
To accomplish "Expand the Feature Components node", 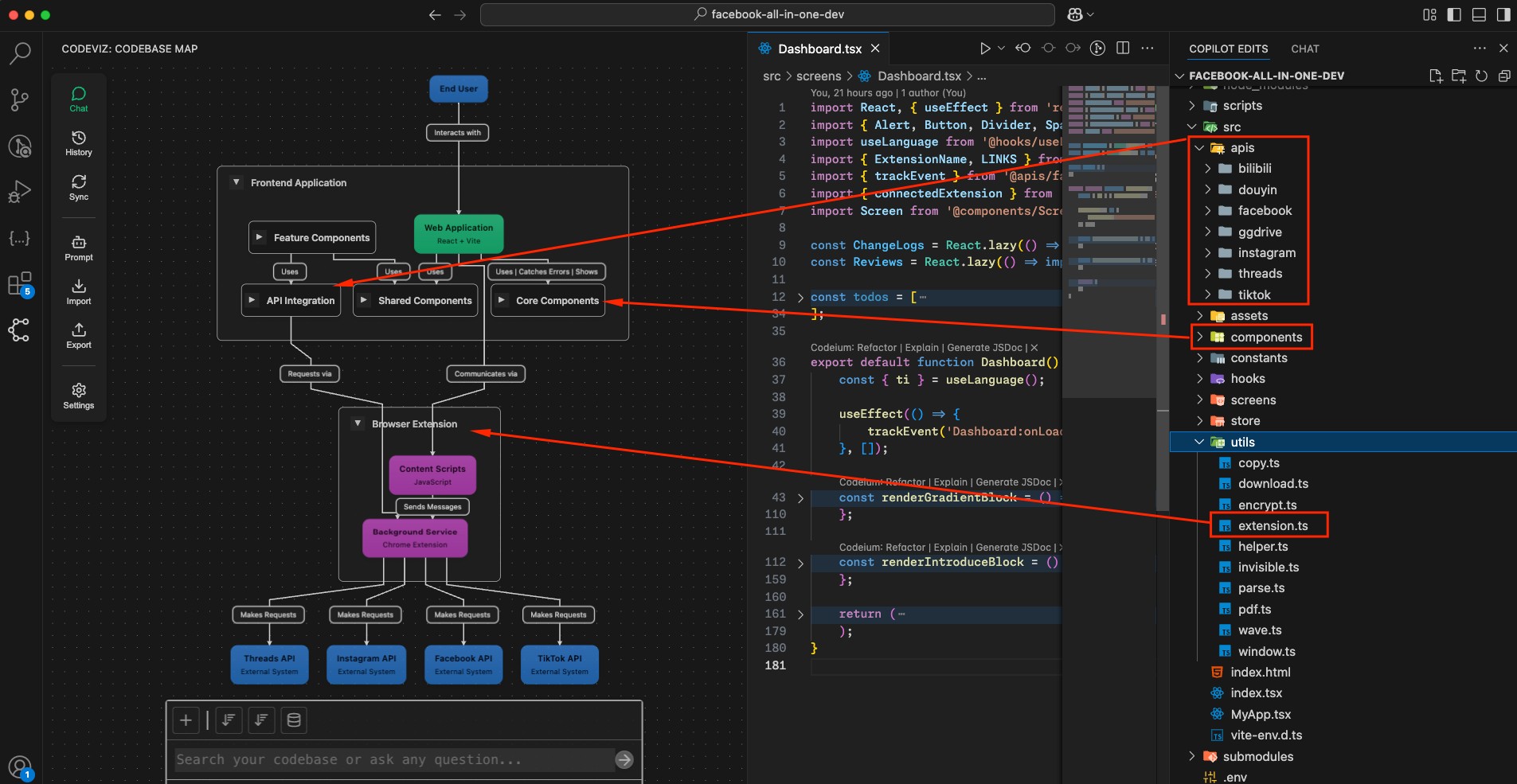I will (x=259, y=237).
